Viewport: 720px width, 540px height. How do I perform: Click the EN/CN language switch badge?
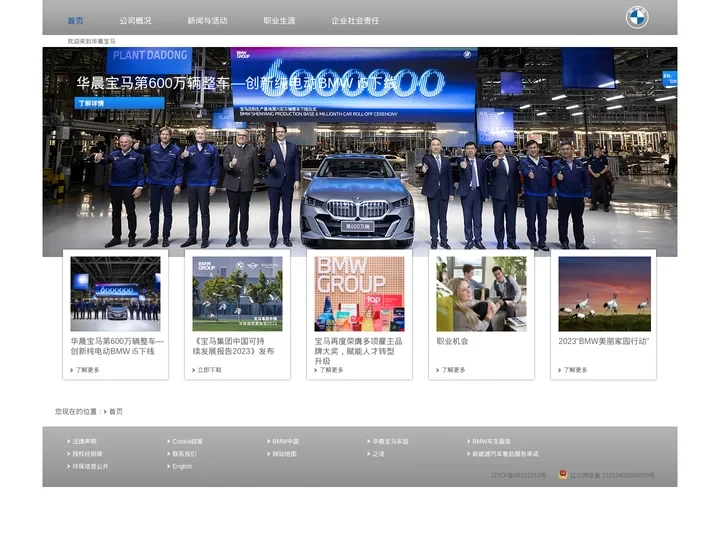point(669,79)
